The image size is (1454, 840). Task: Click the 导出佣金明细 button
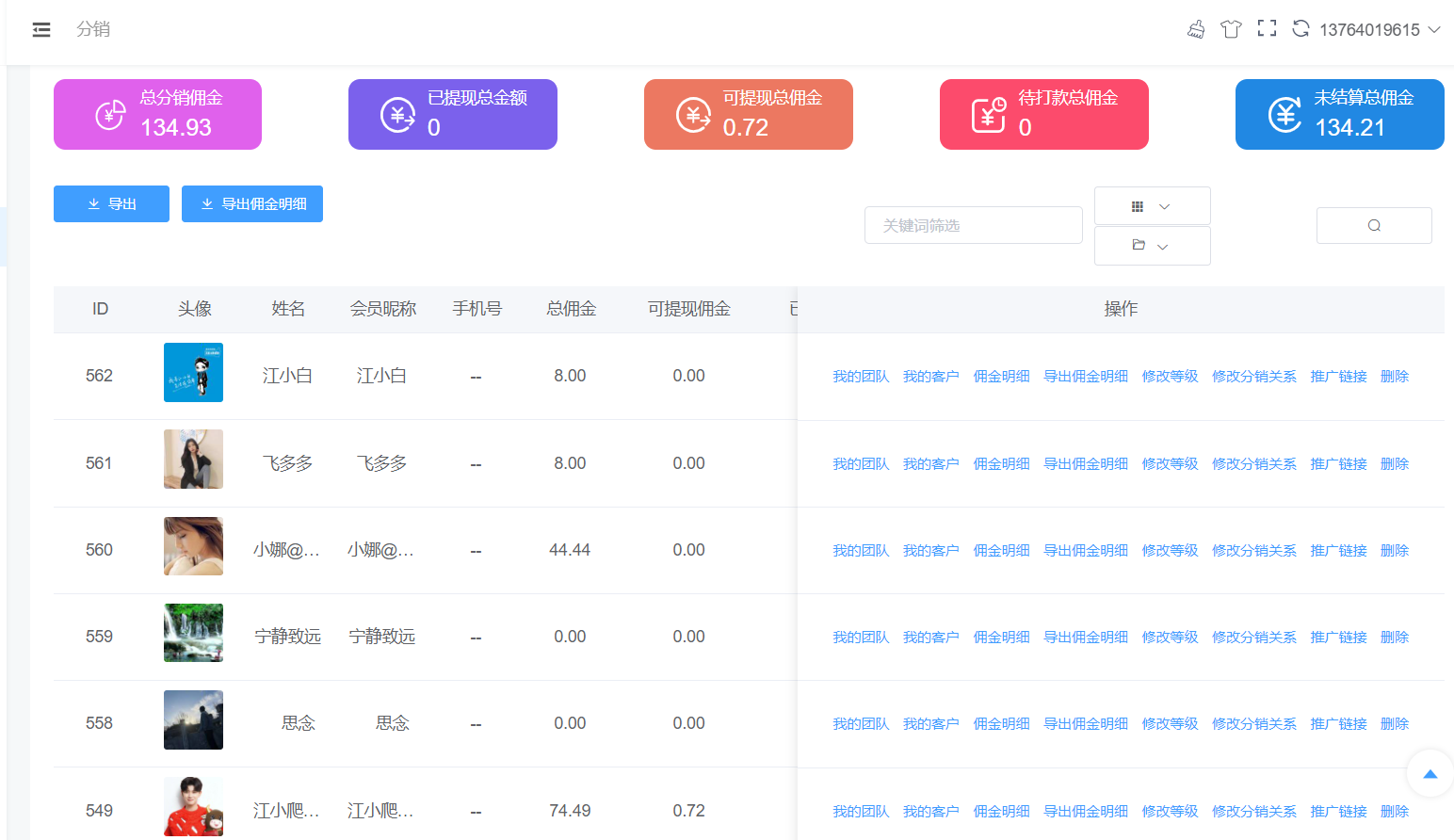pyautogui.click(x=252, y=203)
